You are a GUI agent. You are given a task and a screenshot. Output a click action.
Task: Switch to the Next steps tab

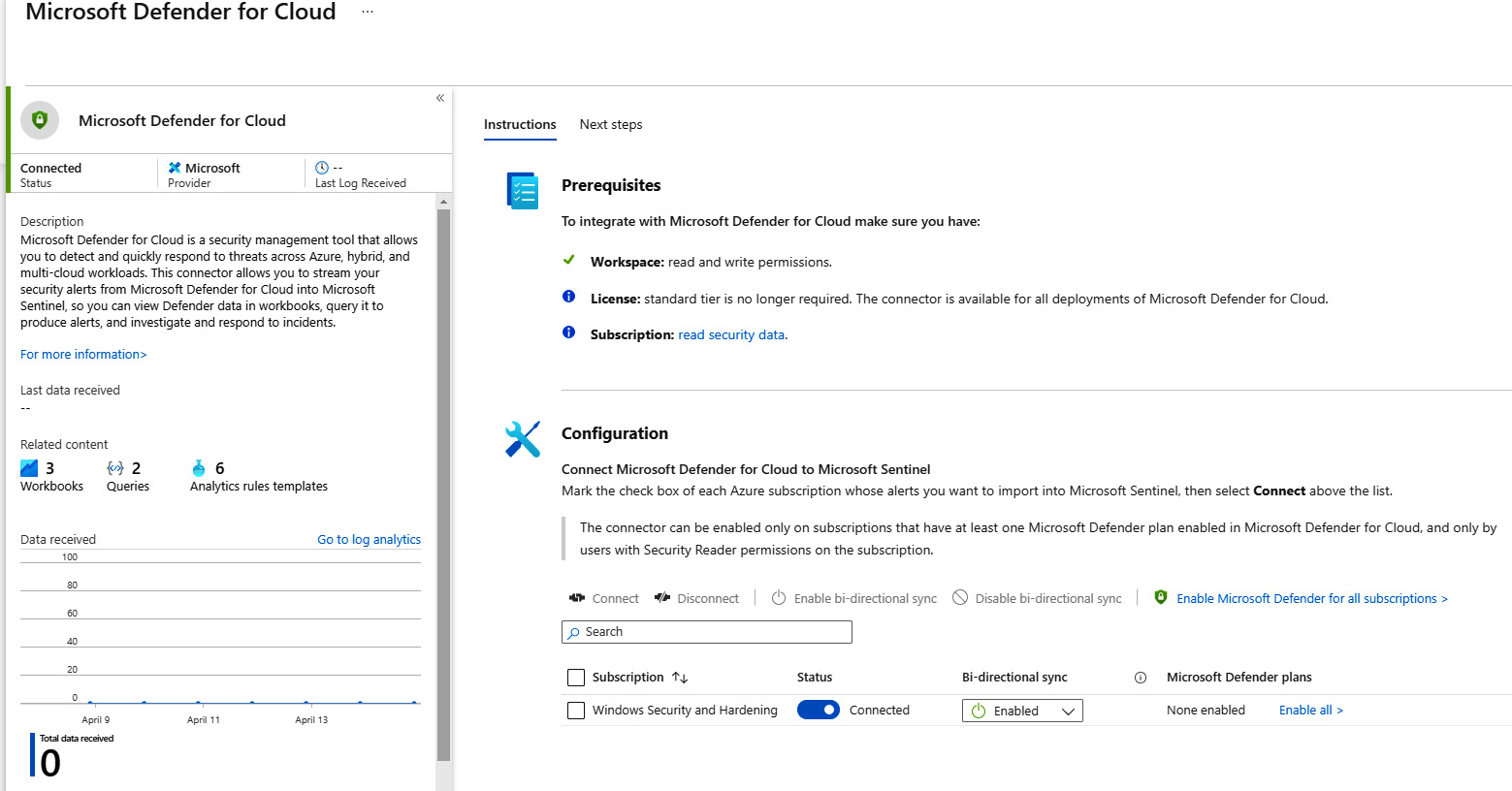(611, 124)
